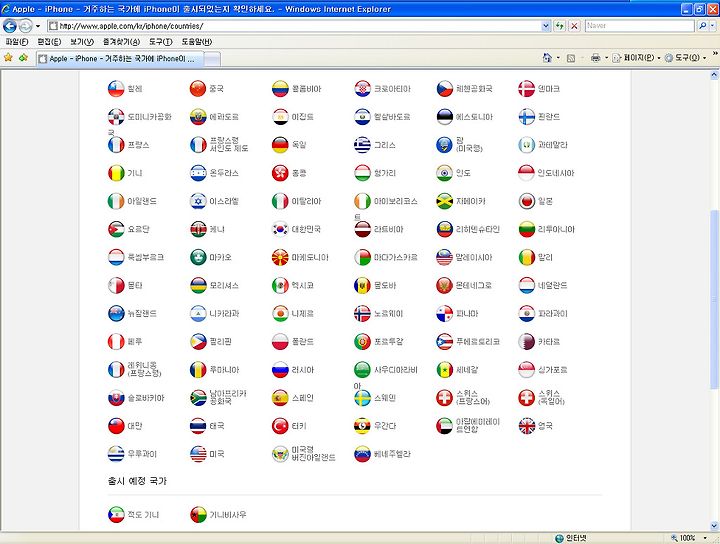Viewport: 720px width, 544px height.
Task: Click the address bar URL field
Action: 294,26
